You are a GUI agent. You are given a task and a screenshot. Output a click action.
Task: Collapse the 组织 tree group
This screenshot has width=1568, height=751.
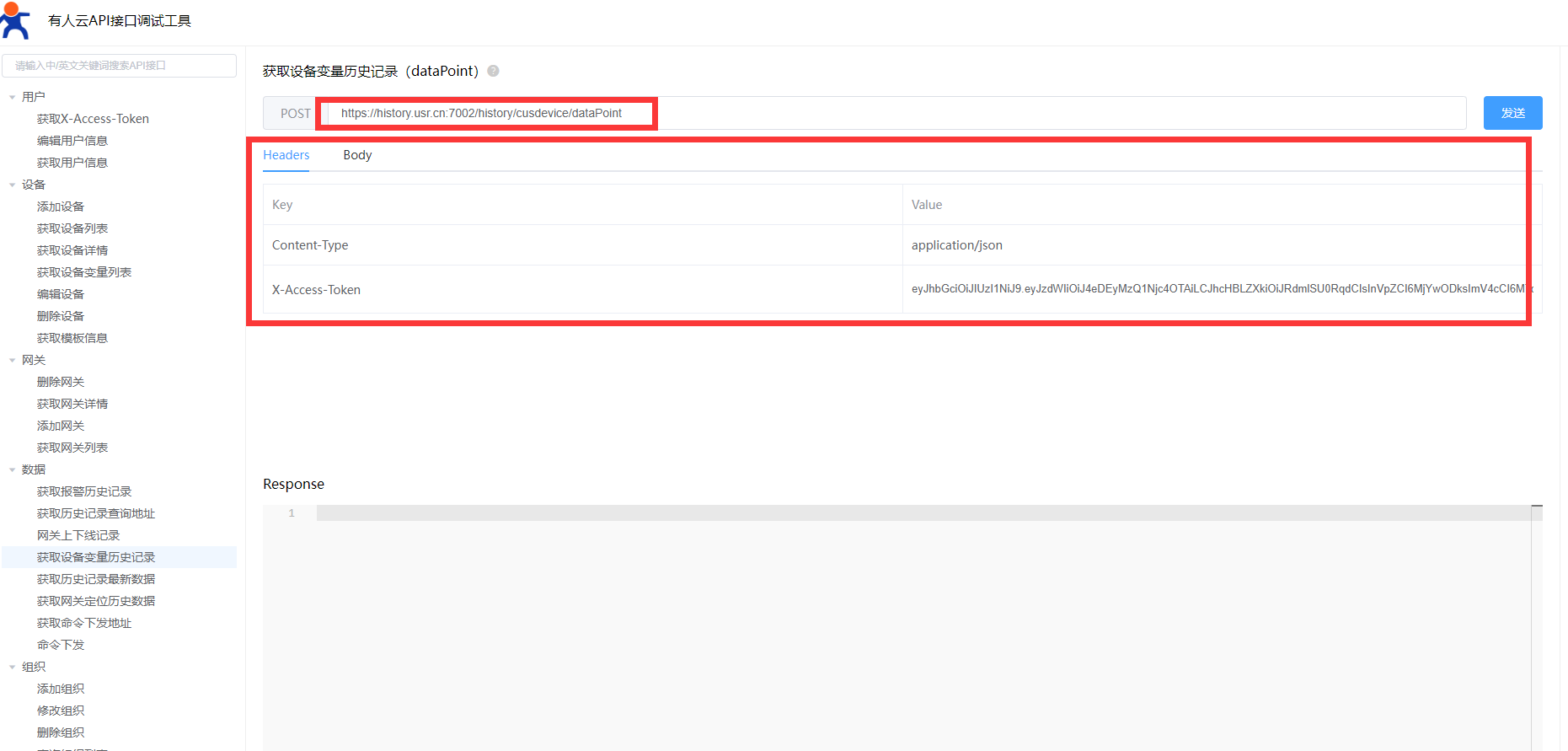point(13,667)
